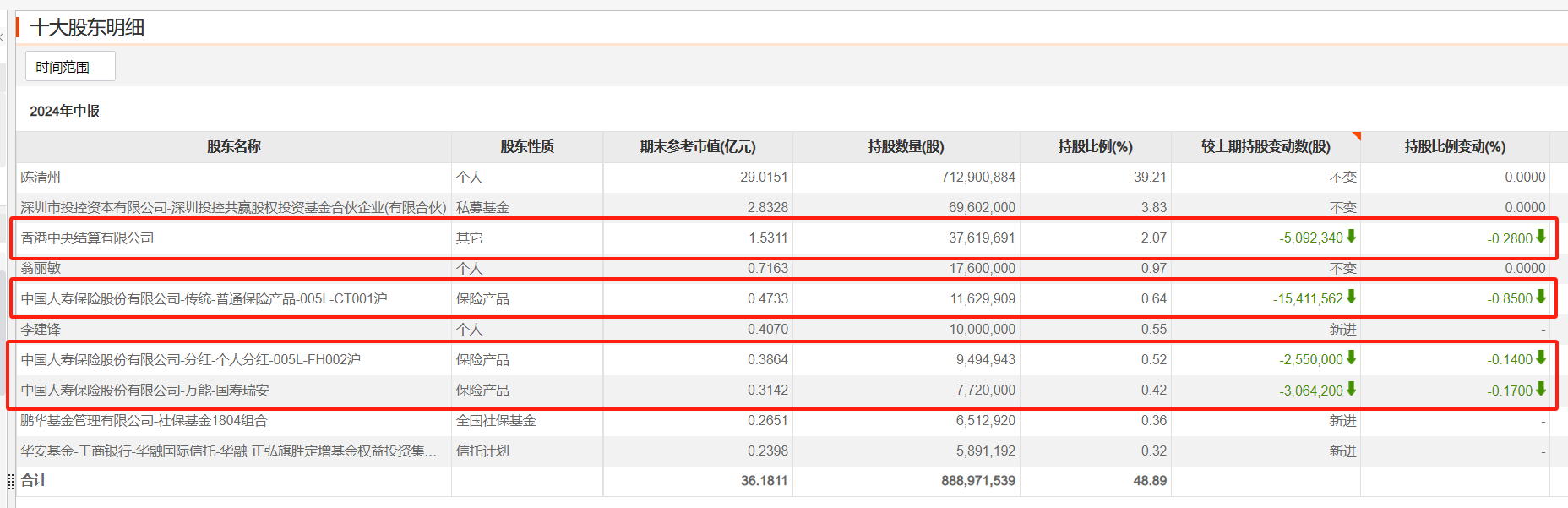This screenshot has width=1568, height=508.
Task: Select share count 7,720,000
Action: [986, 391]
